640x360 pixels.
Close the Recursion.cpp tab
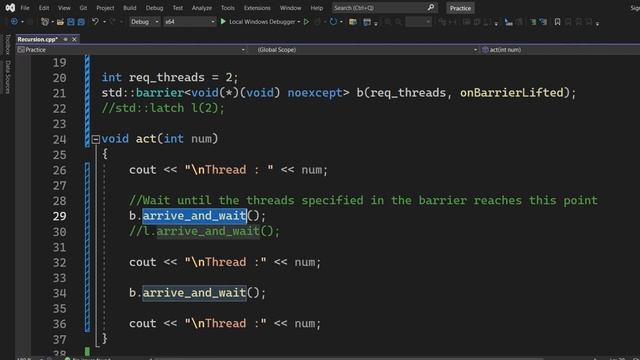(74, 39)
